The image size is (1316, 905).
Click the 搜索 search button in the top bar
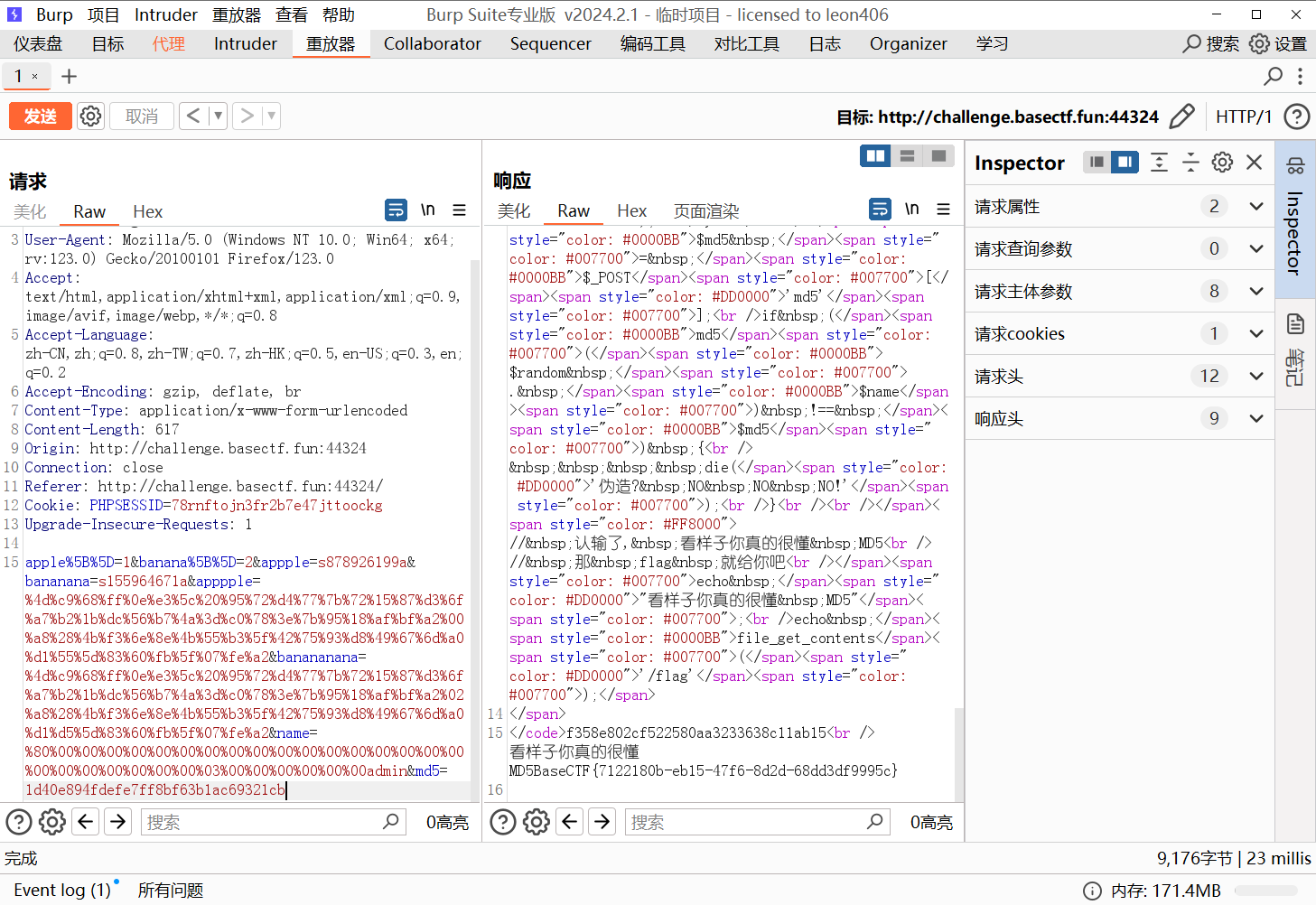tap(1211, 43)
